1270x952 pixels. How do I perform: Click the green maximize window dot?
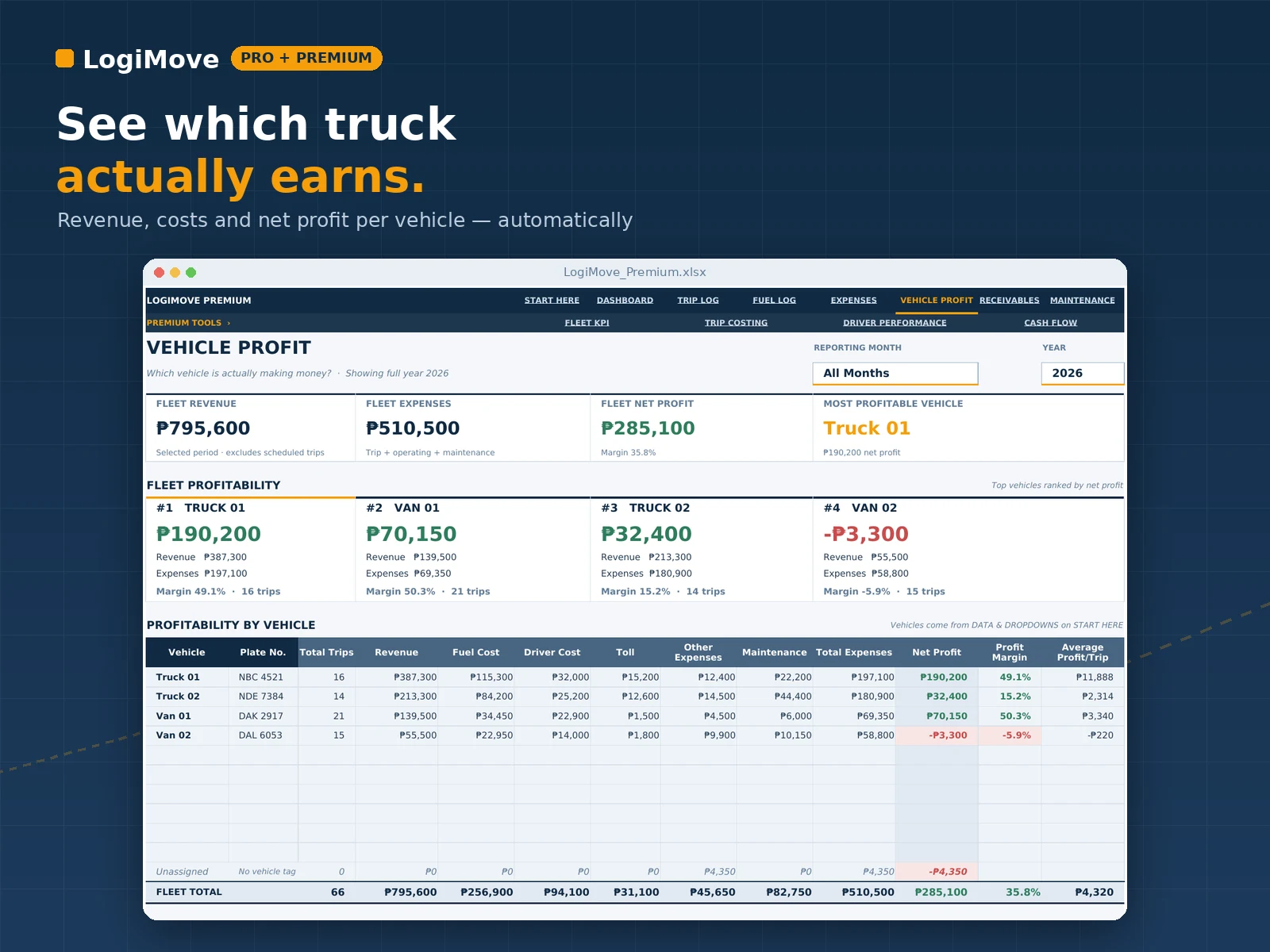(x=190, y=272)
